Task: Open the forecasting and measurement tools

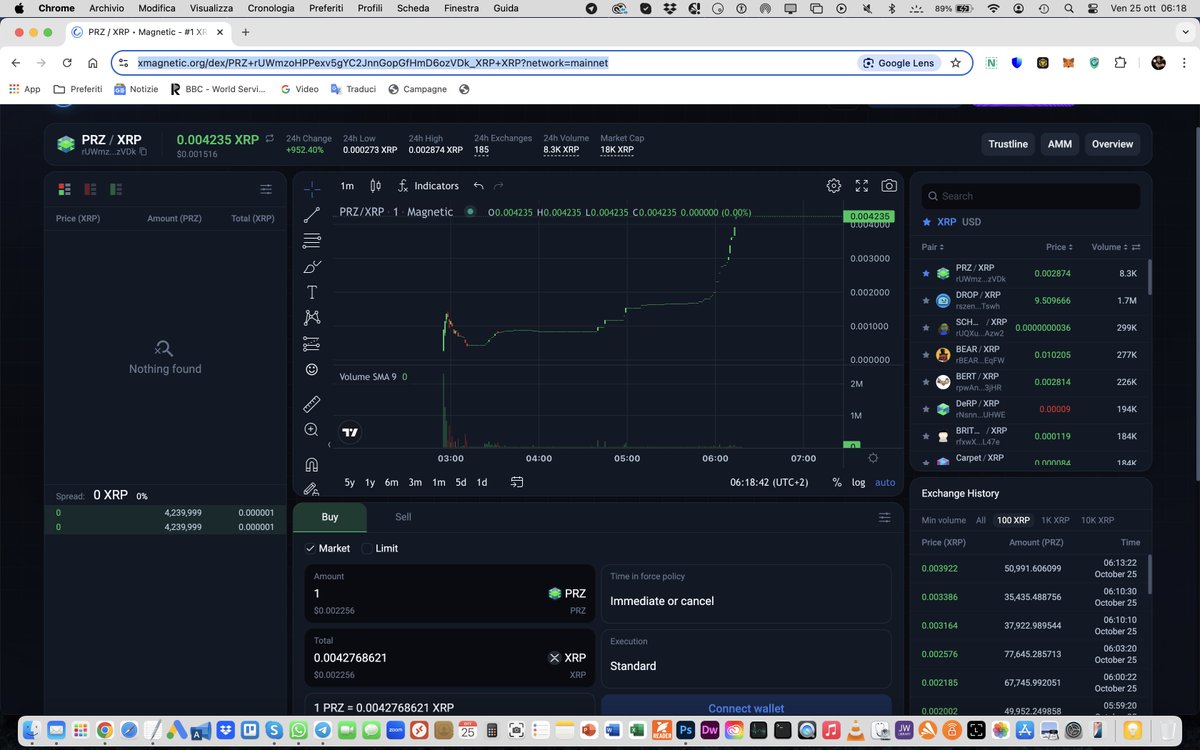Action: 312,344
